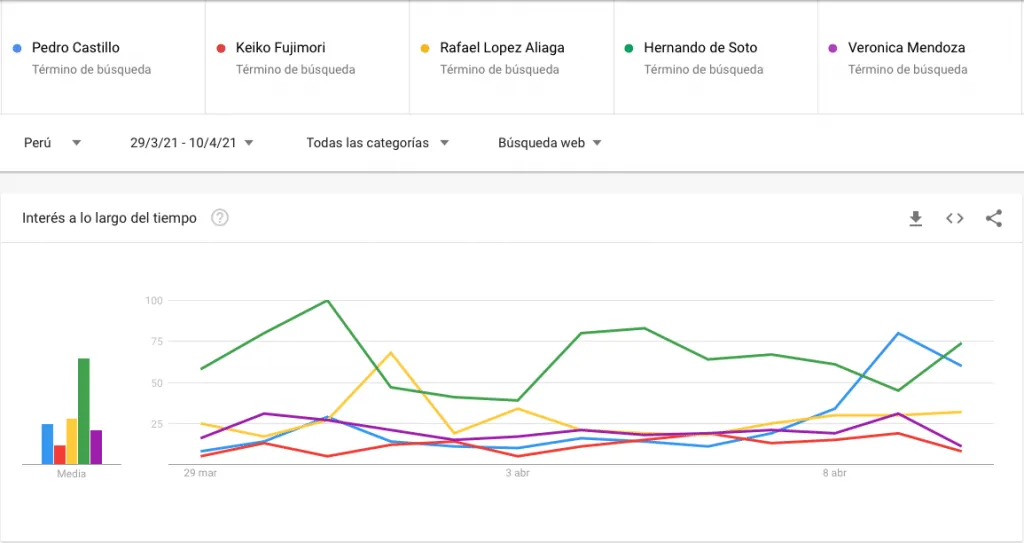Click the '3 abr' axis label
The width and height of the screenshot is (1024, 543).
[517, 472]
